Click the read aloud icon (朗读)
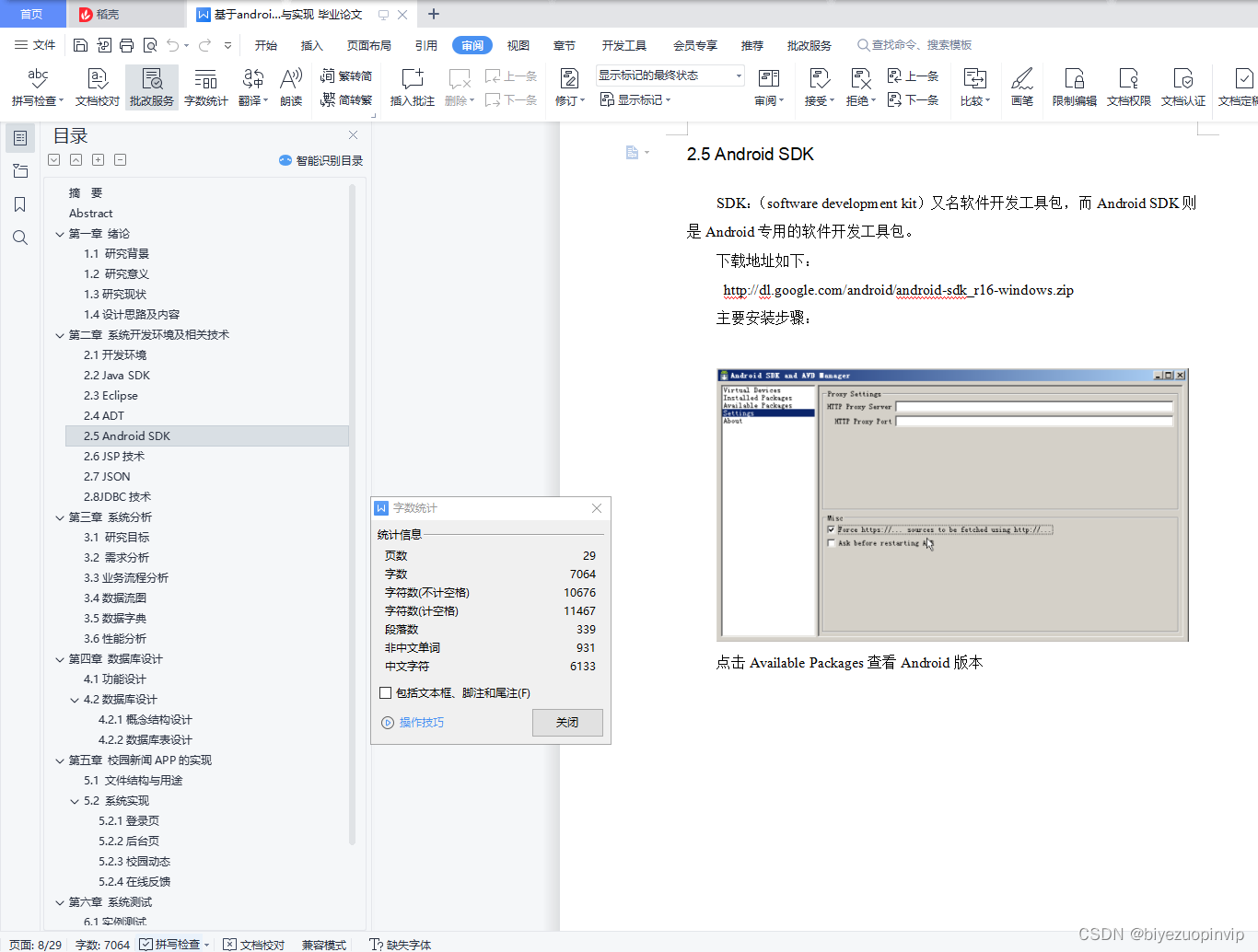 coord(291,87)
